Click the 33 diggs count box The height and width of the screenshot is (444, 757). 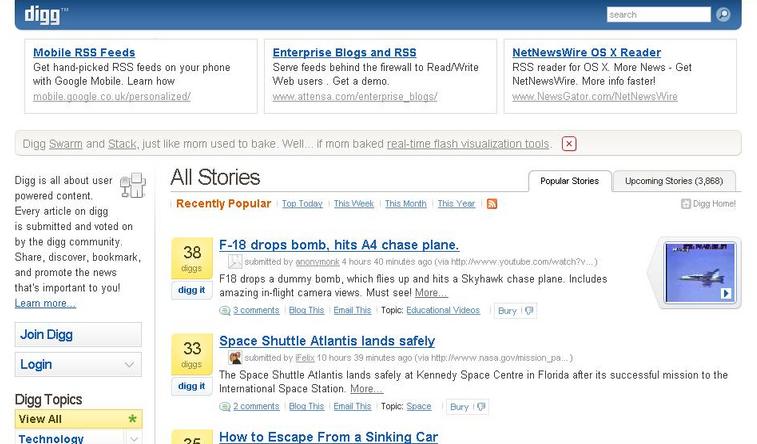[x=192, y=354]
